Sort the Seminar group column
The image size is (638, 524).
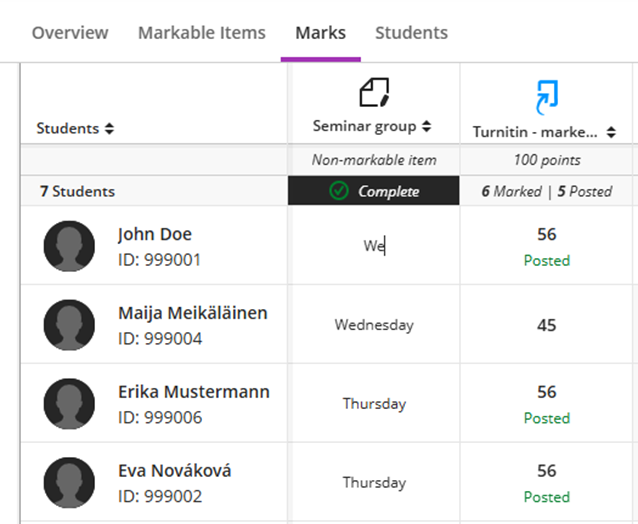[426, 127]
